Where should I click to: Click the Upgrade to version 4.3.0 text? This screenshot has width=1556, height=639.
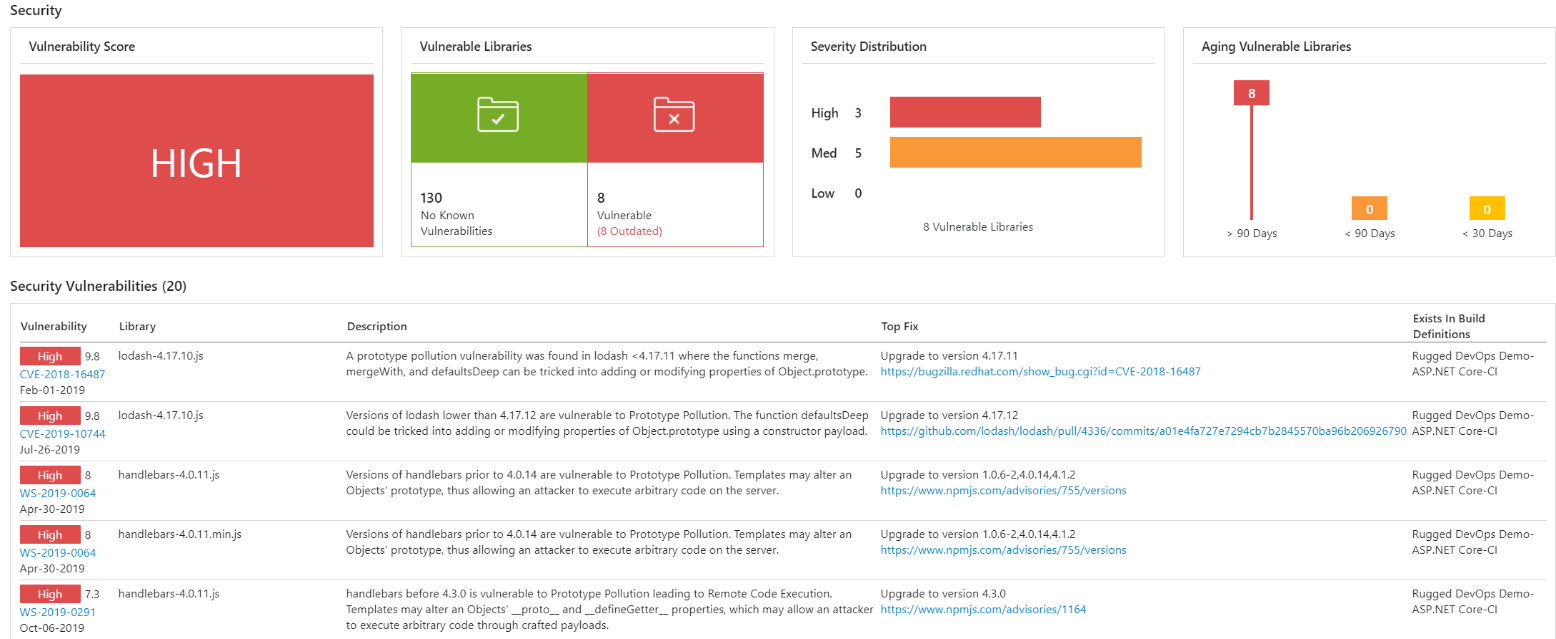(943, 593)
